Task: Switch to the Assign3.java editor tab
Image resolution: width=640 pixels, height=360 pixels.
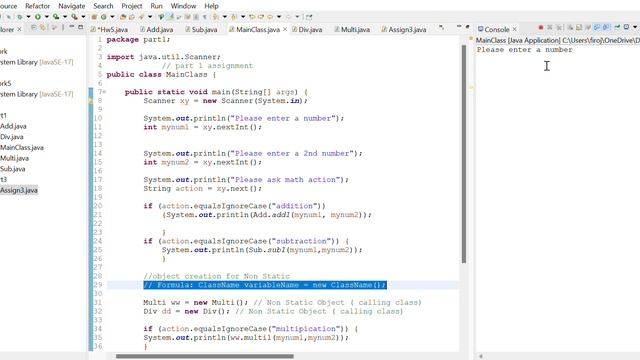Action: coord(404,29)
